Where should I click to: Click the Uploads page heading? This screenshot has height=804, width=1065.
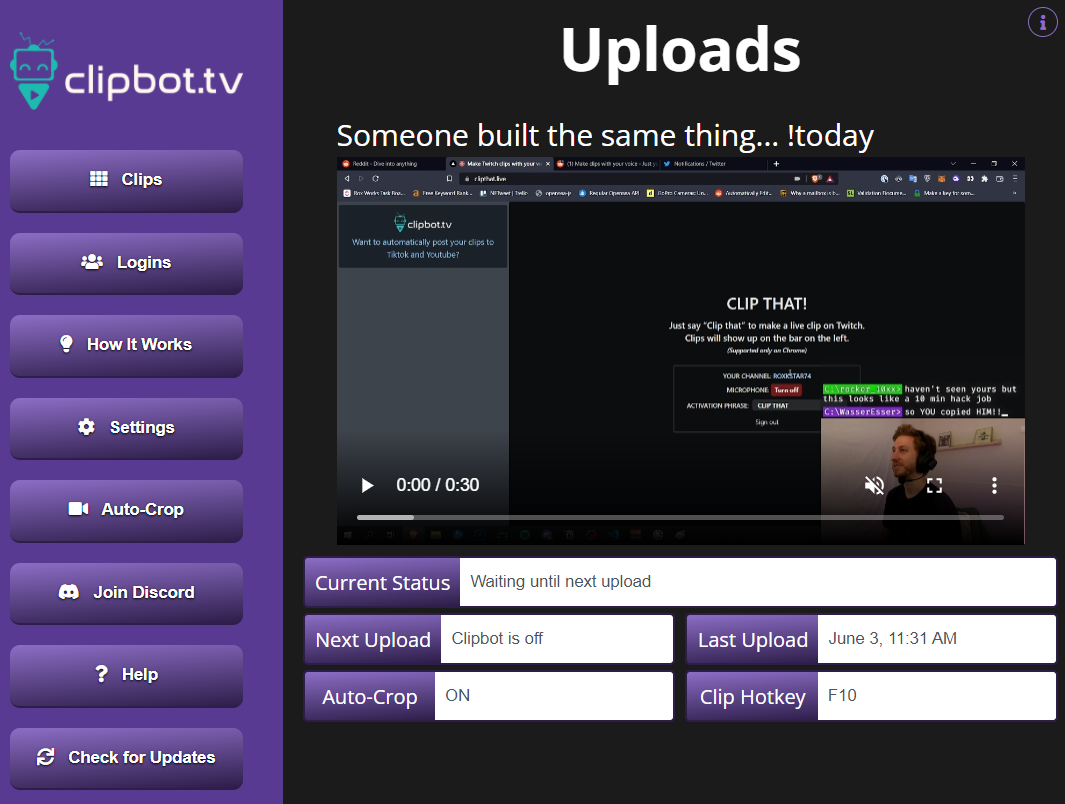tap(681, 51)
